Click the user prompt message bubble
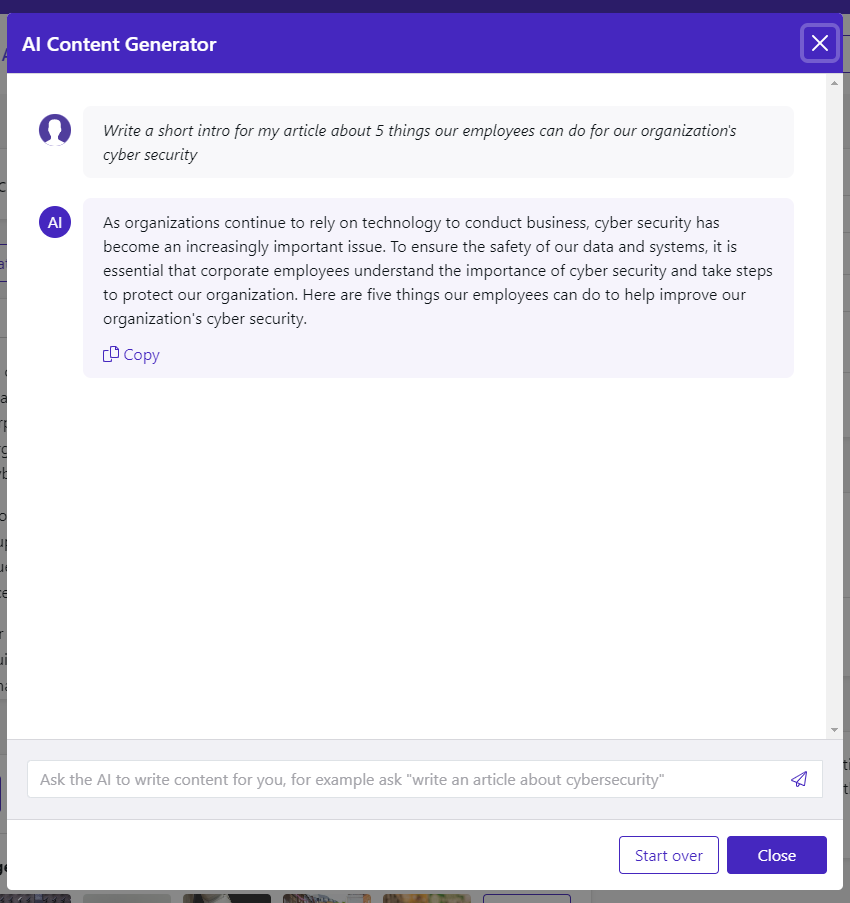This screenshot has width=850, height=903. (x=438, y=142)
